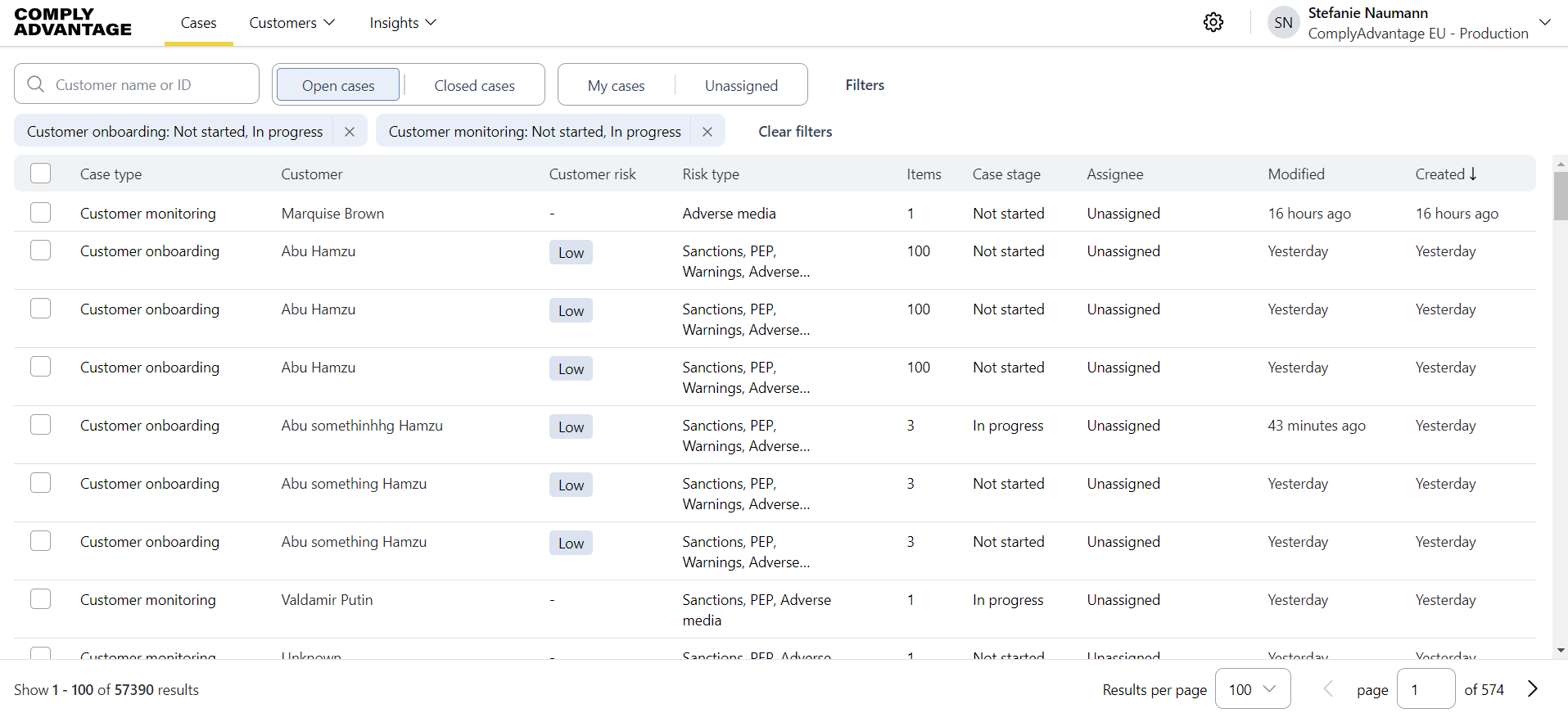Go to next results page arrow
The image size is (1568, 713).
tap(1532, 689)
